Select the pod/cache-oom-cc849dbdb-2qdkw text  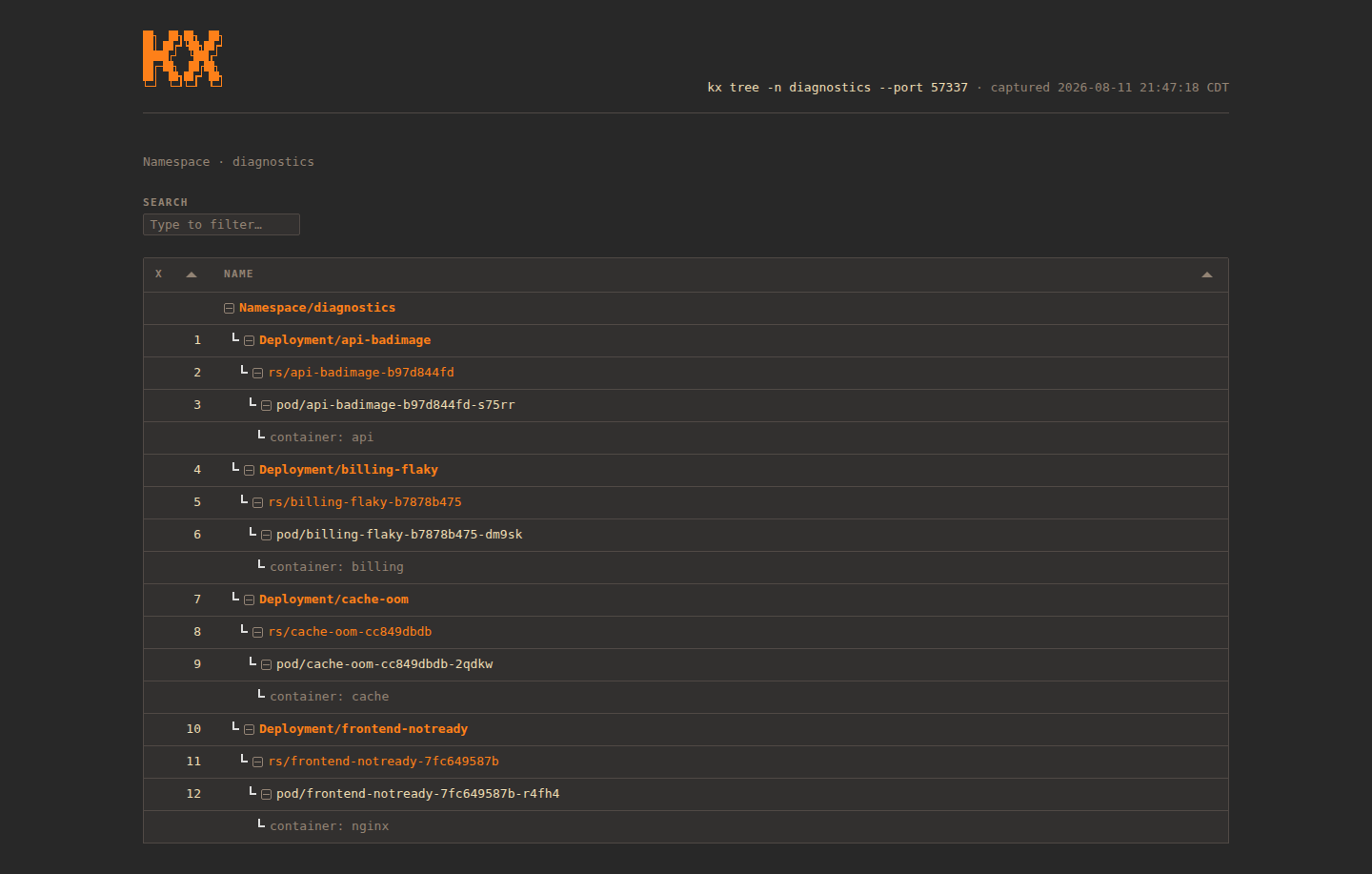tap(385, 664)
